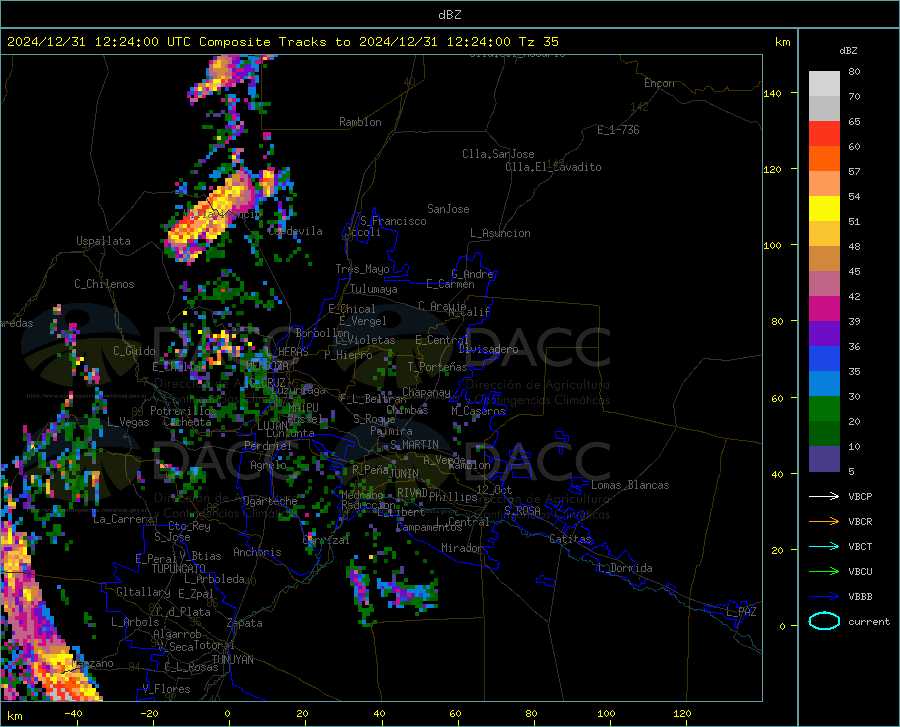900x727 pixels.
Task: Click the 'JUNIN' map label
Action: tap(404, 474)
